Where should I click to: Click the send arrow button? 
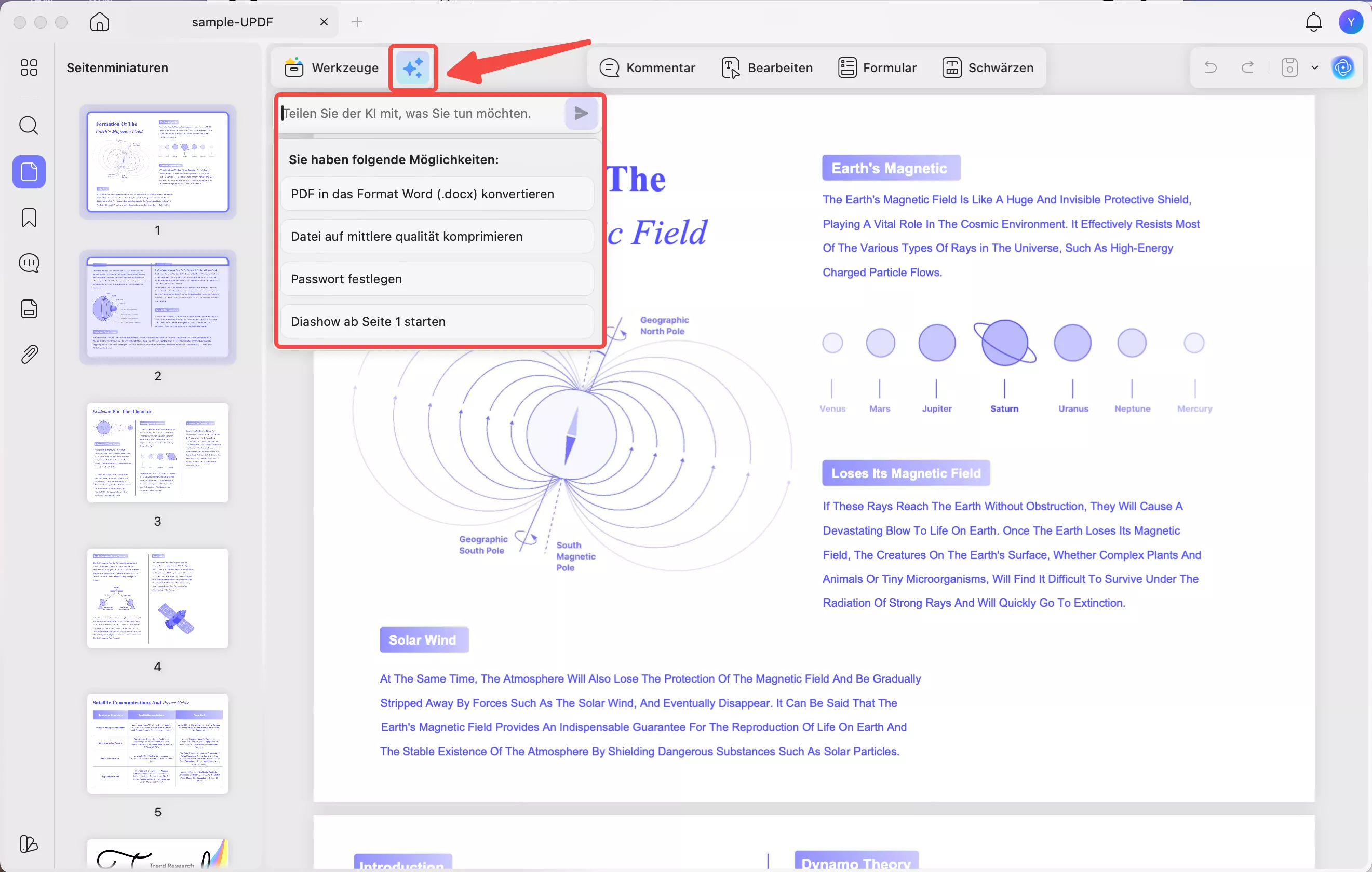pyautogui.click(x=581, y=113)
